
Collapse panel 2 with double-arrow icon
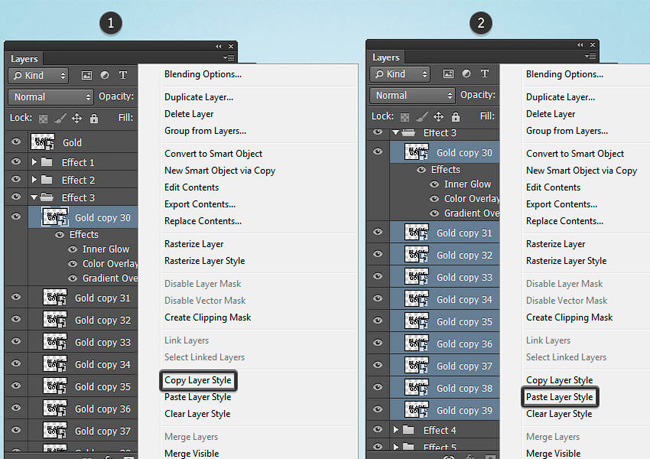coord(580,45)
